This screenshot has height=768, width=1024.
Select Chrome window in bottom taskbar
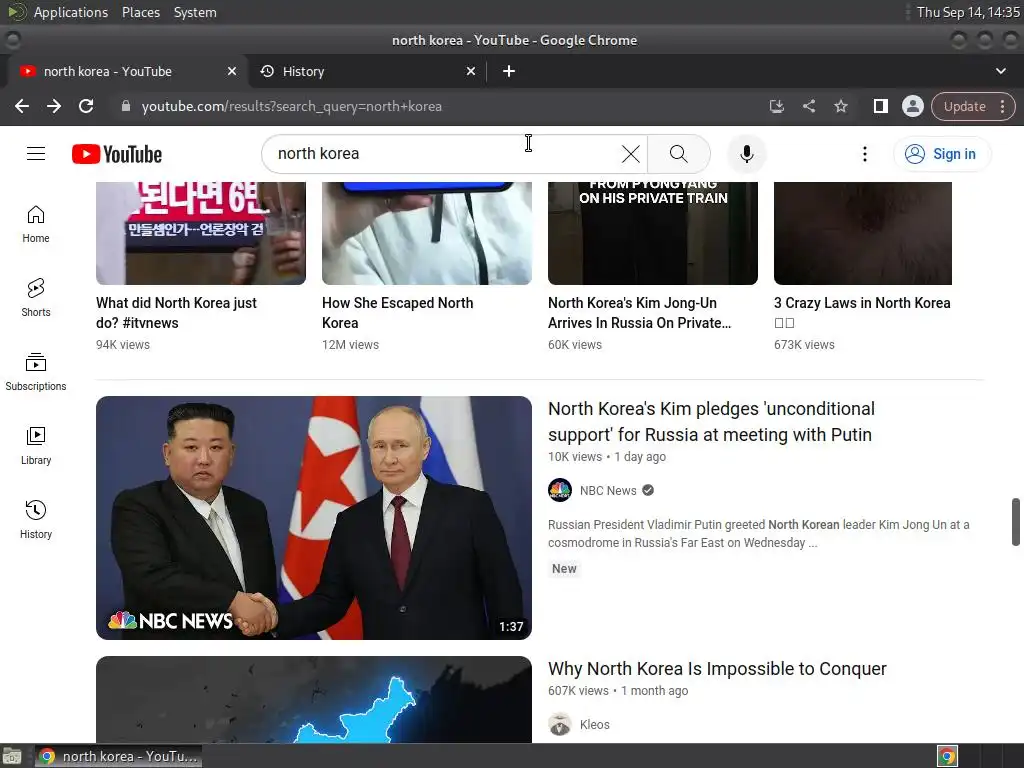click(x=118, y=756)
